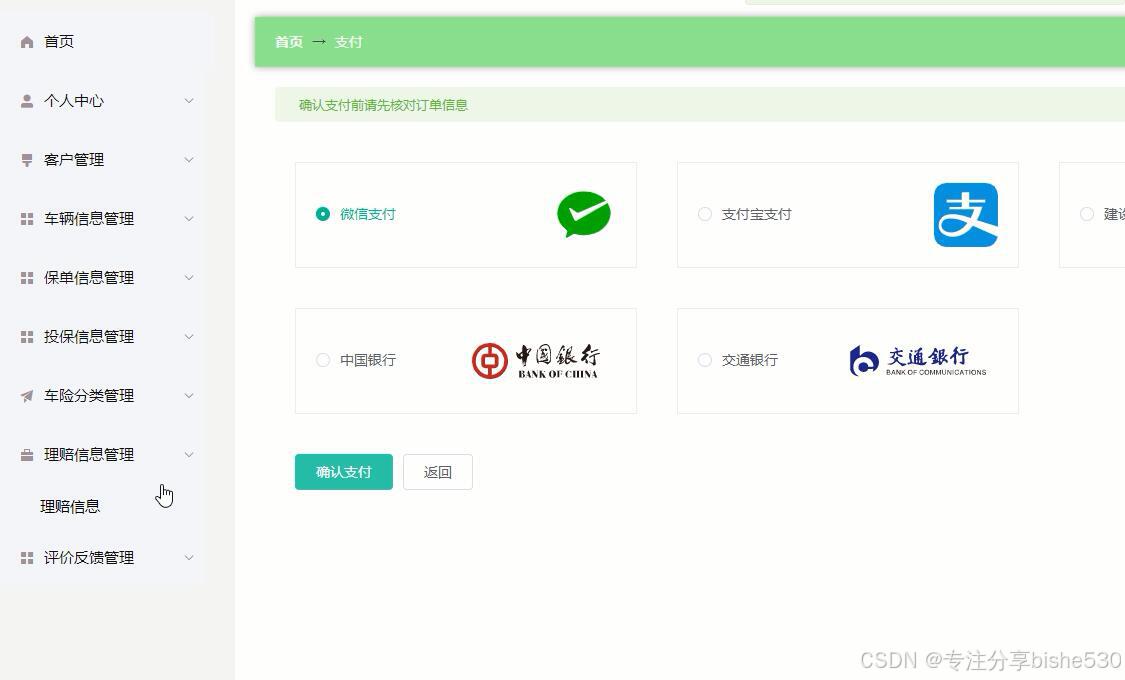
Task: Collapse the 理赔信息管理 chevron
Action: click(189, 454)
